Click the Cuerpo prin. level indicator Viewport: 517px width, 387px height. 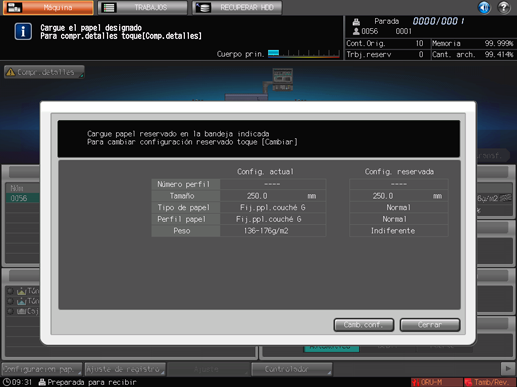coord(304,54)
